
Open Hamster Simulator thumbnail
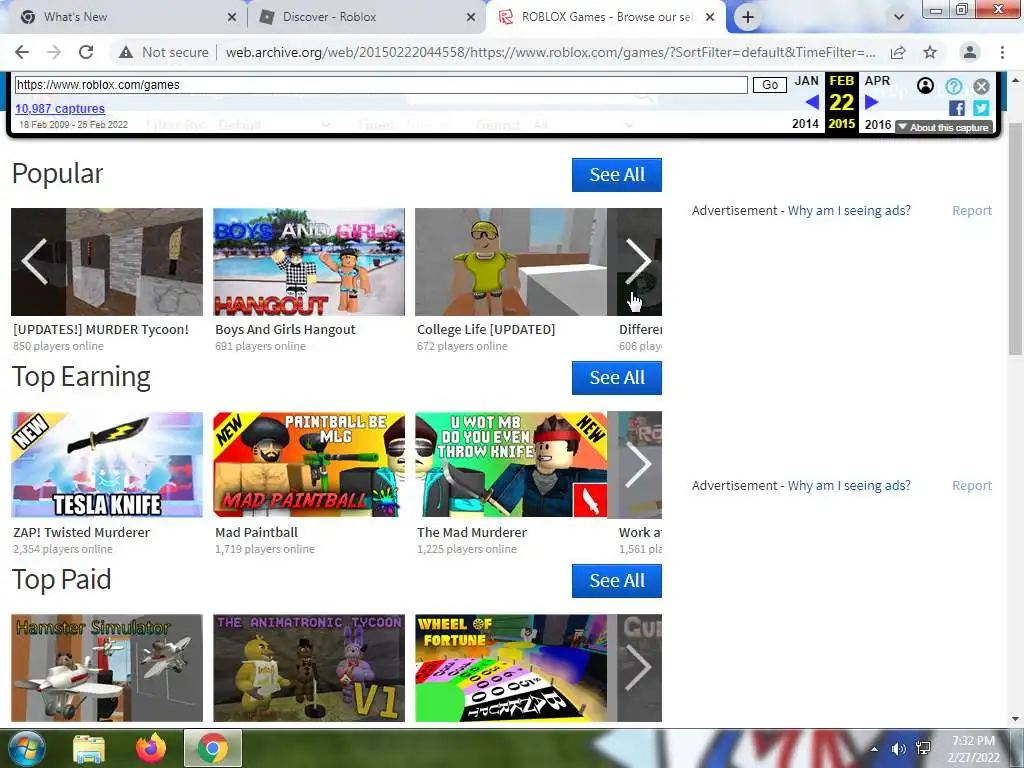pyautogui.click(x=107, y=667)
